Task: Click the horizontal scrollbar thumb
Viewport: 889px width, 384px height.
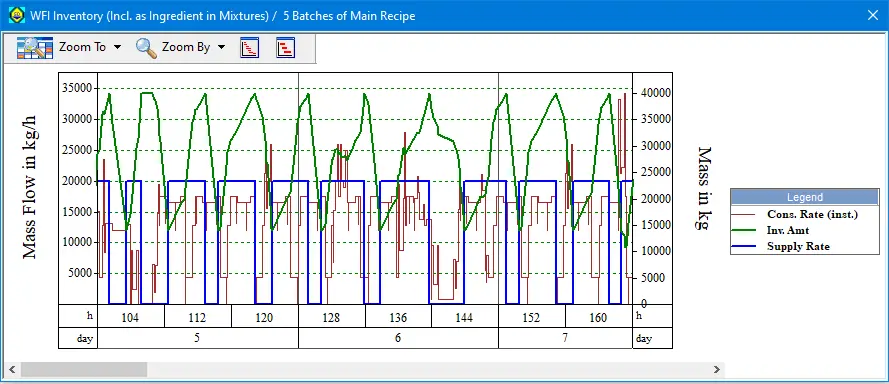Action: pos(84,370)
